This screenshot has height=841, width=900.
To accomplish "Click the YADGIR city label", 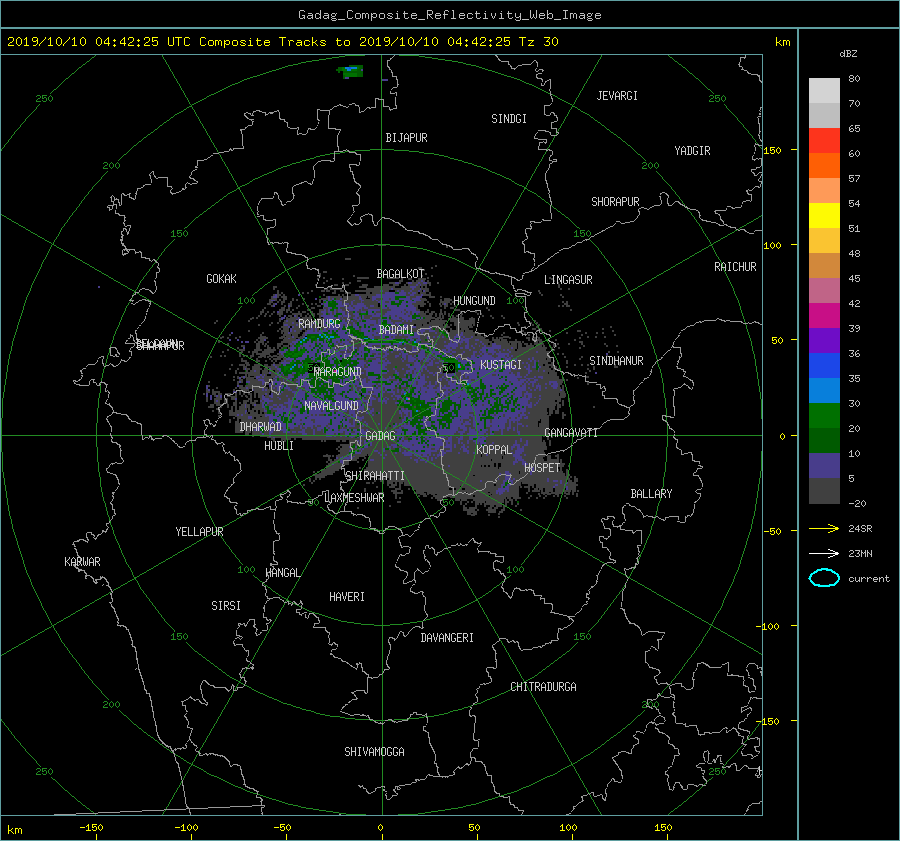I will tap(692, 151).
